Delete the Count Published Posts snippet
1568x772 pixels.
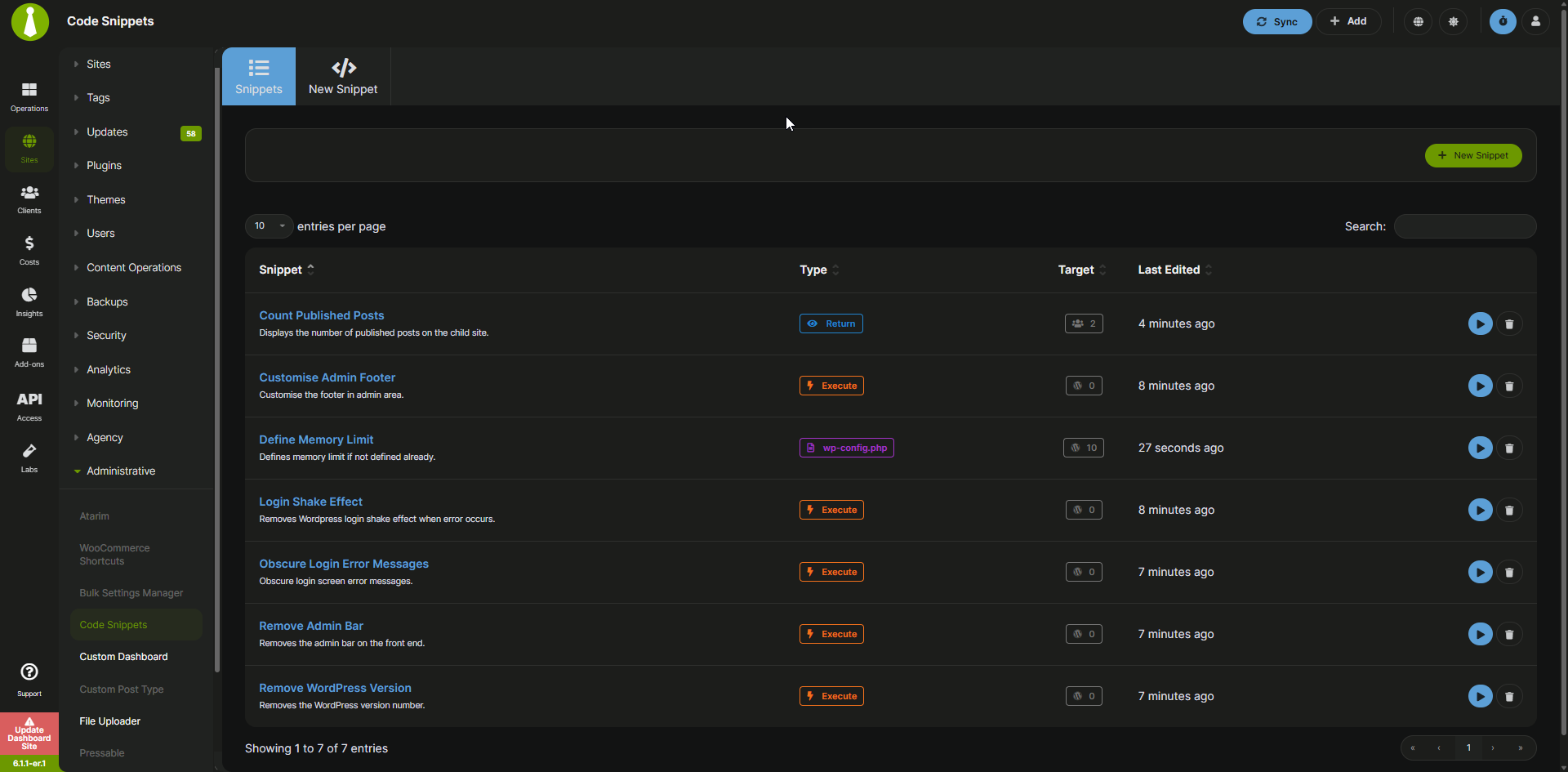click(x=1509, y=324)
